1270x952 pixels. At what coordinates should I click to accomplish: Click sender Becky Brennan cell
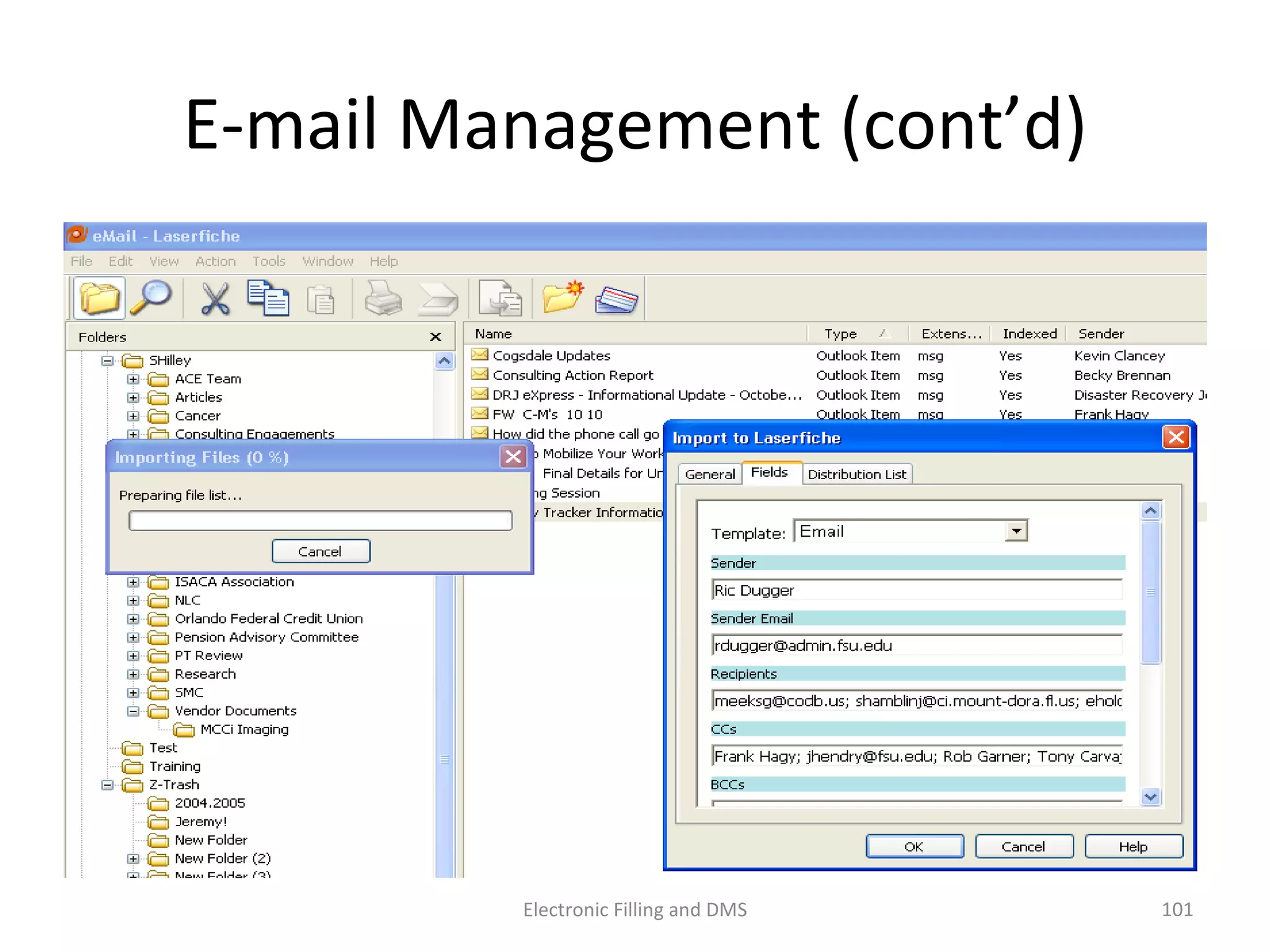pos(1122,376)
